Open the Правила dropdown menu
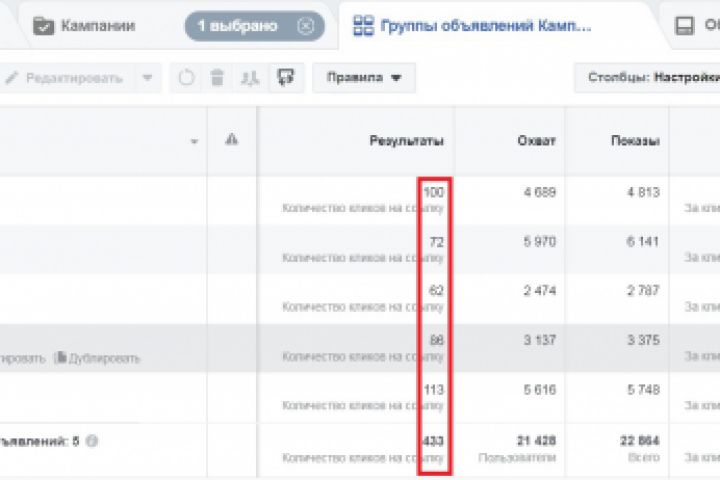Image resolution: width=720 pixels, height=480 pixels. click(363, 78)
